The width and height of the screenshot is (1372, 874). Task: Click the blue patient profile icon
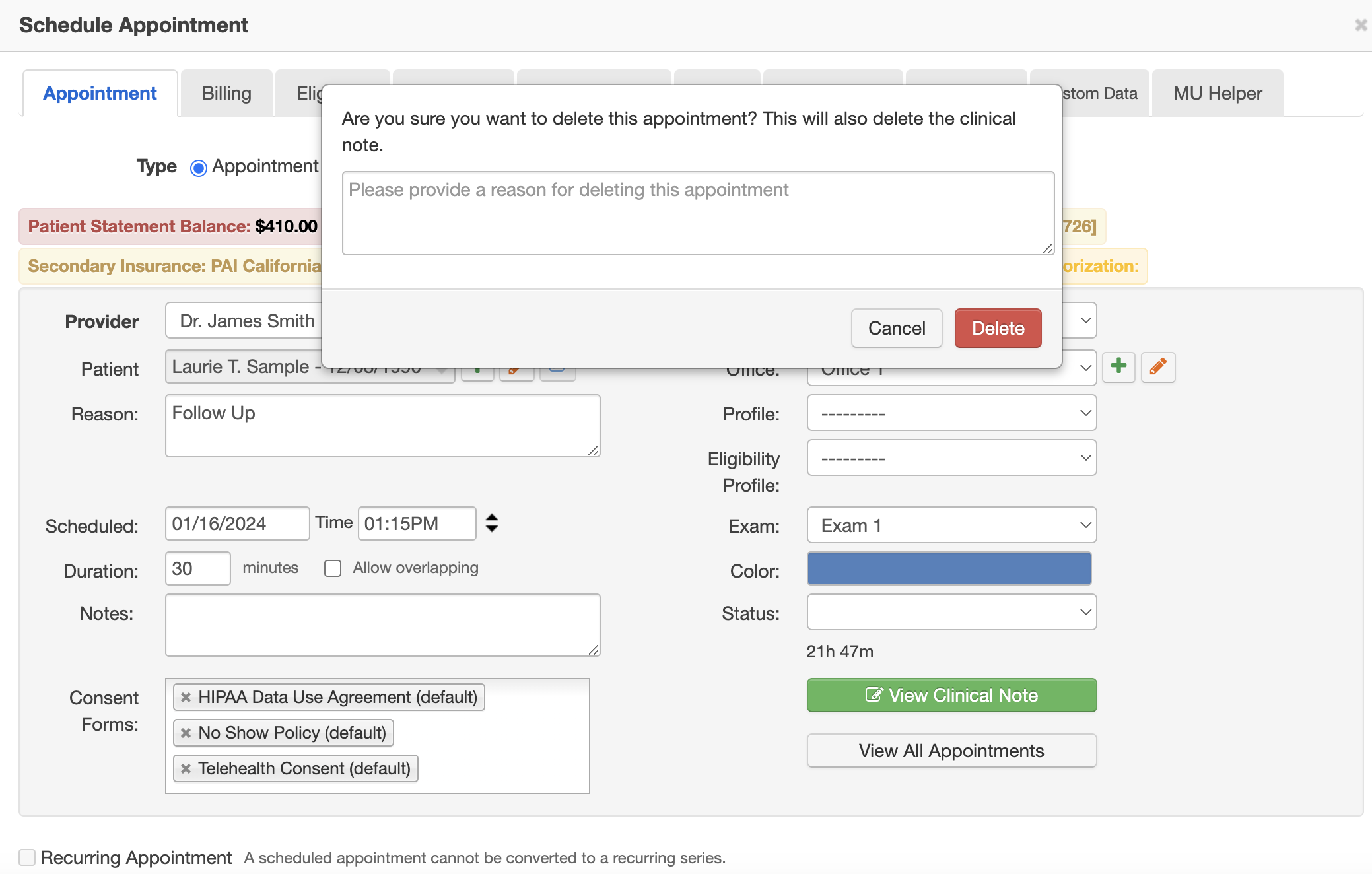[557, 368]
